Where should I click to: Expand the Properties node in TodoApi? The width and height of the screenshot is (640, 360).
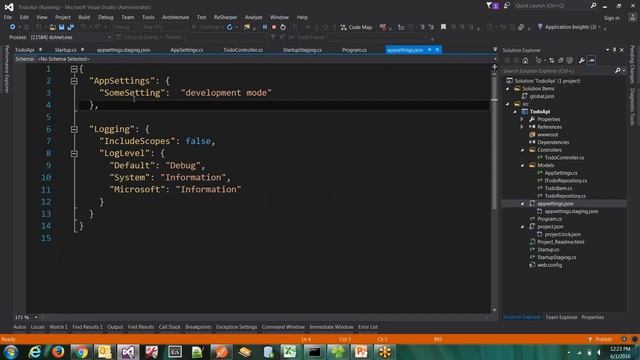click(x=522, y=119)
